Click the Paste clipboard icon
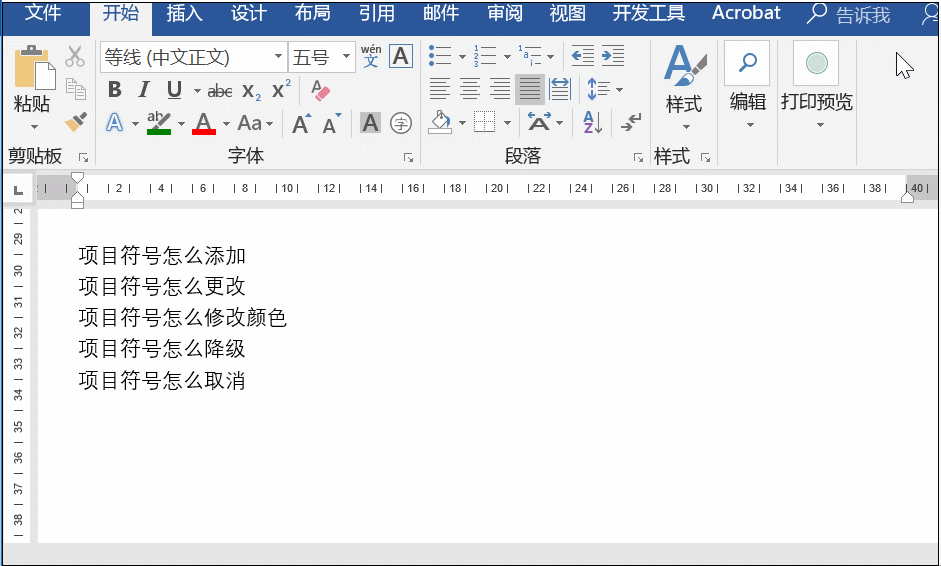This screenshot has height=566, width=941. point(34,67)
